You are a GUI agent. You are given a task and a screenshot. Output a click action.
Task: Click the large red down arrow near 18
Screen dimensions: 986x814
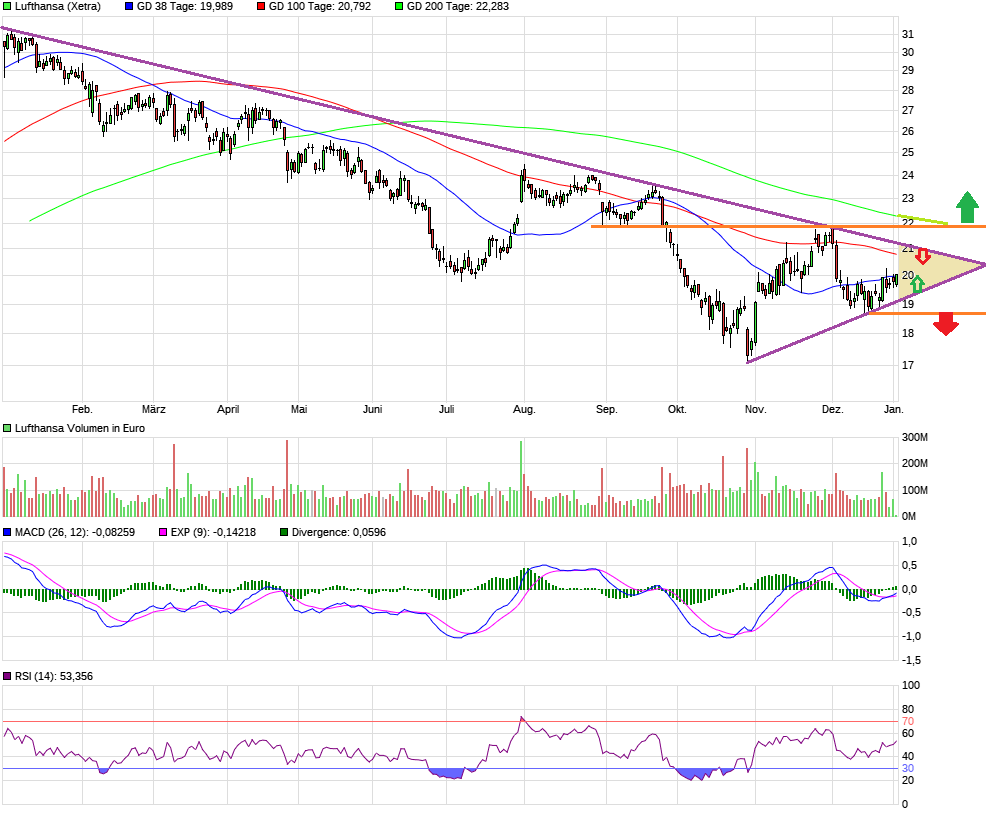(x=946, y=324)
